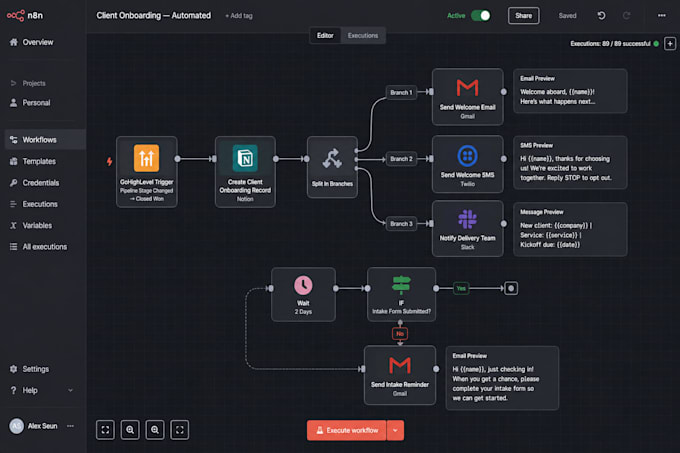
Task: Click the Share button
Action: click(x=523, y=16)
